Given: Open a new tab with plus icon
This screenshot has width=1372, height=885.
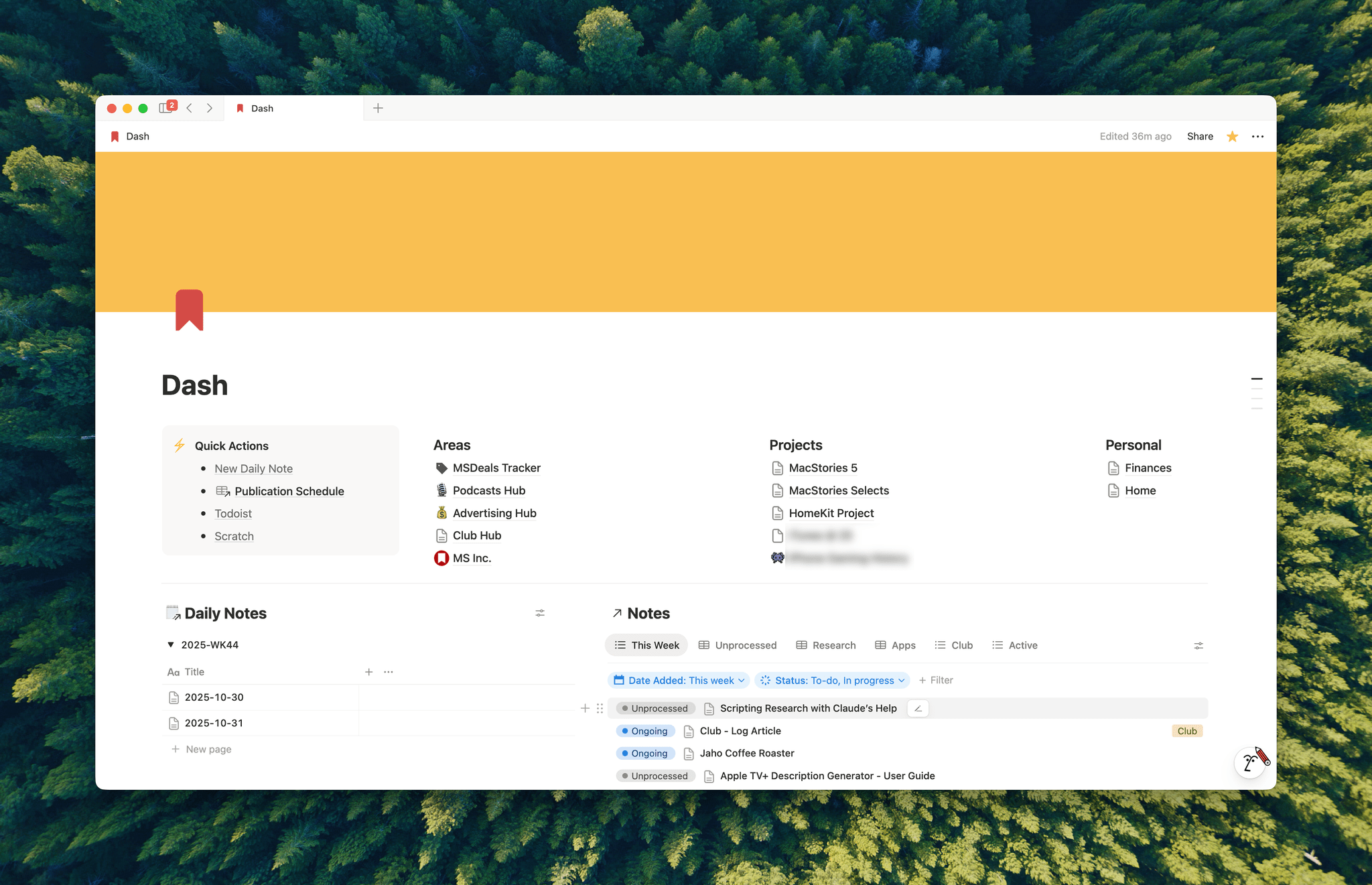Looking at the screenshot, I should pos(378,108).
